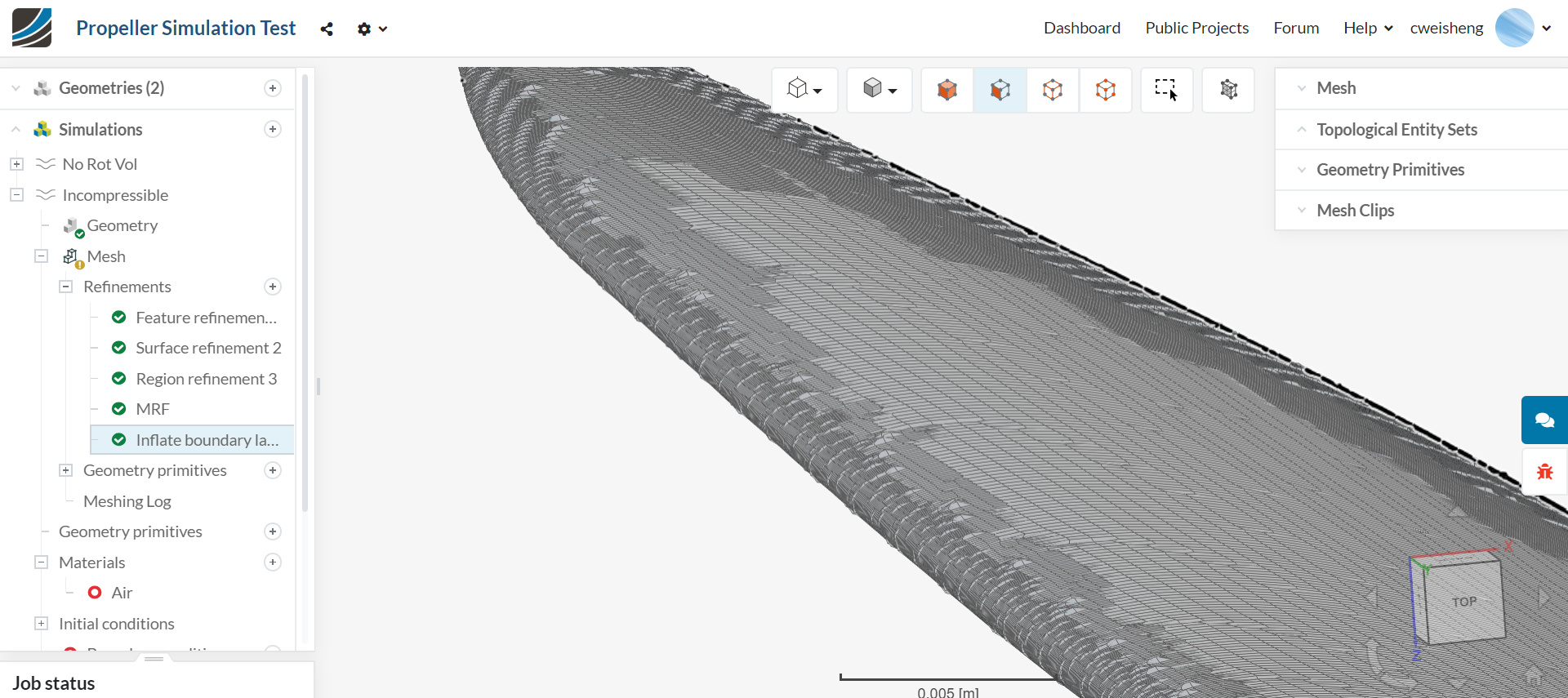Expand the Initial conditions node
The width and height of the screenshot is (1568, 698).
(41, 624)
